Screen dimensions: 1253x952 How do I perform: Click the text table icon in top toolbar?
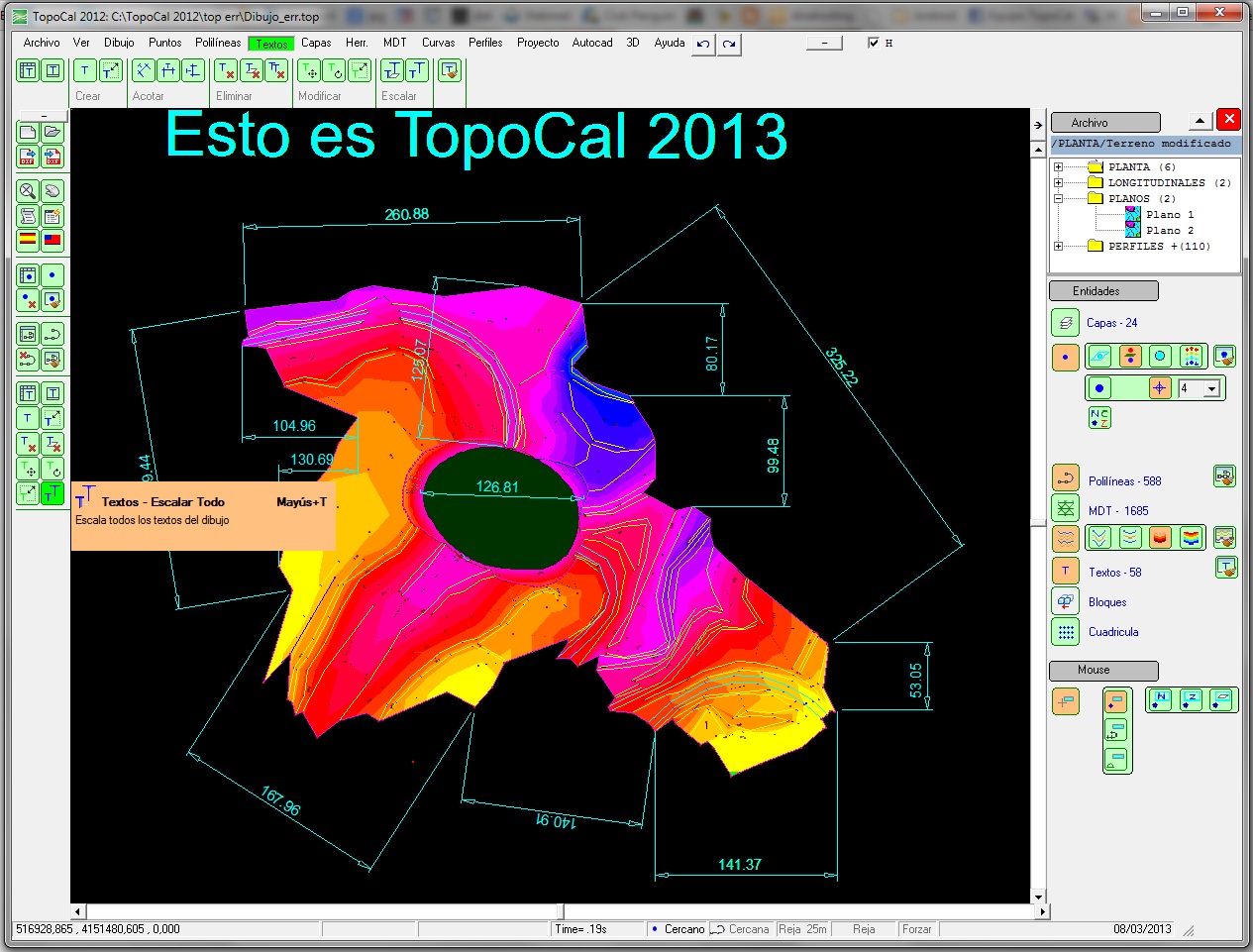coord(28,70)
